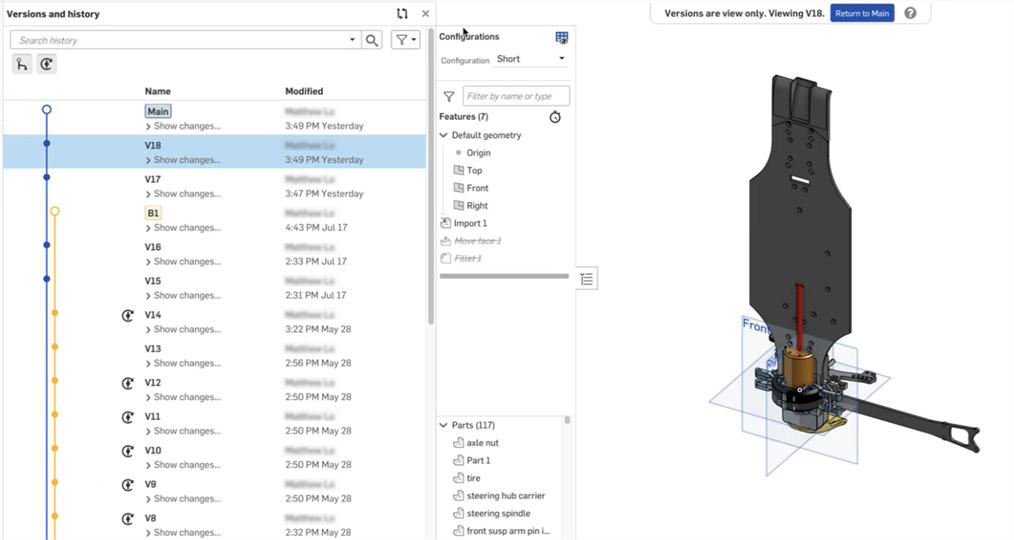Click the create branch icon
Viewport: 1014px width, 540px height.
21,64
